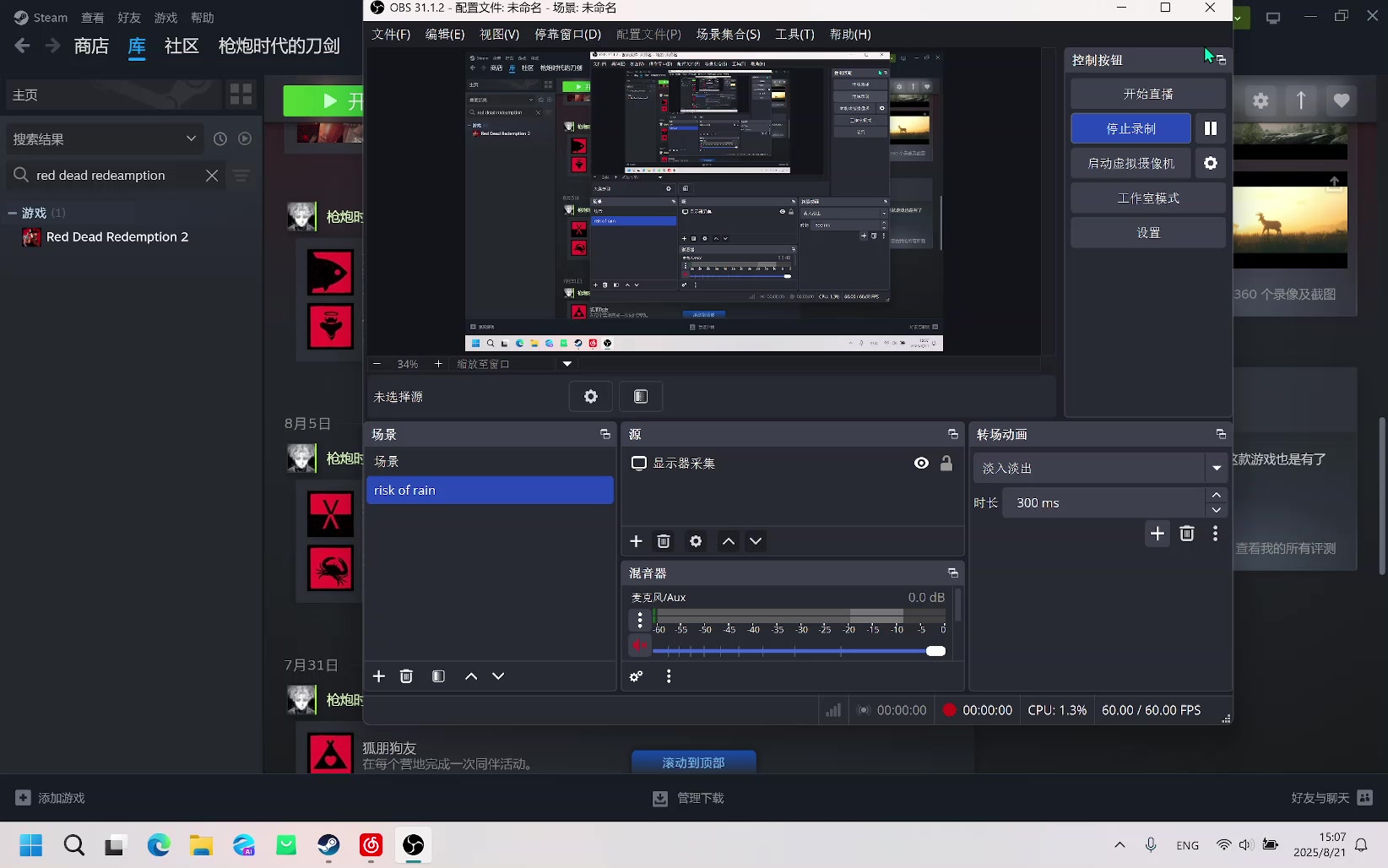Open advanced audio properties gears icon
Viewport: 1388px width, 868px height.
point(637,676)
